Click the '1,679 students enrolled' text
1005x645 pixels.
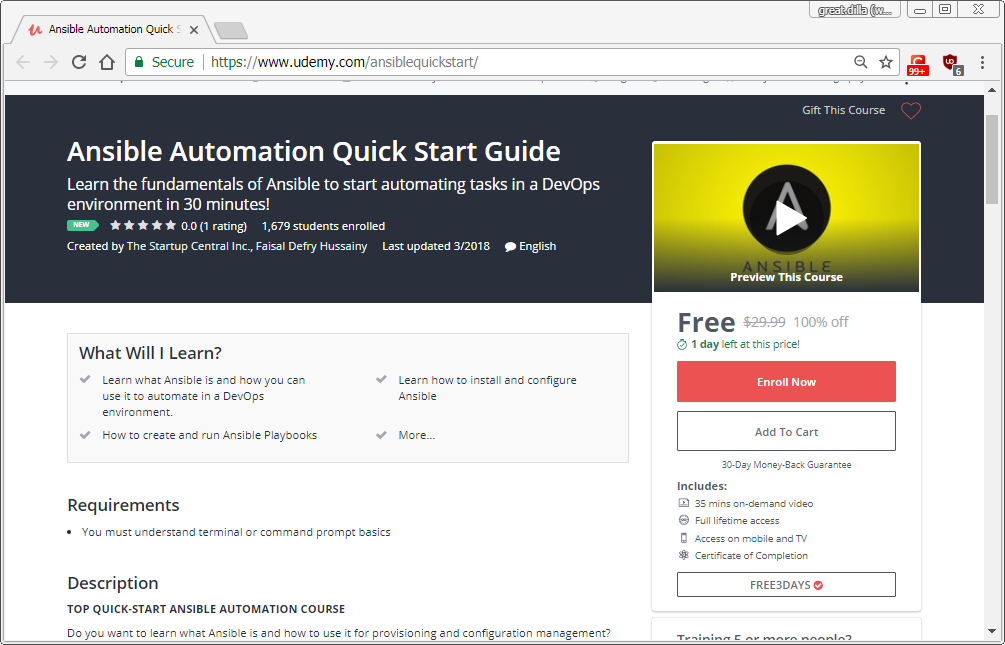pos(324,226)
